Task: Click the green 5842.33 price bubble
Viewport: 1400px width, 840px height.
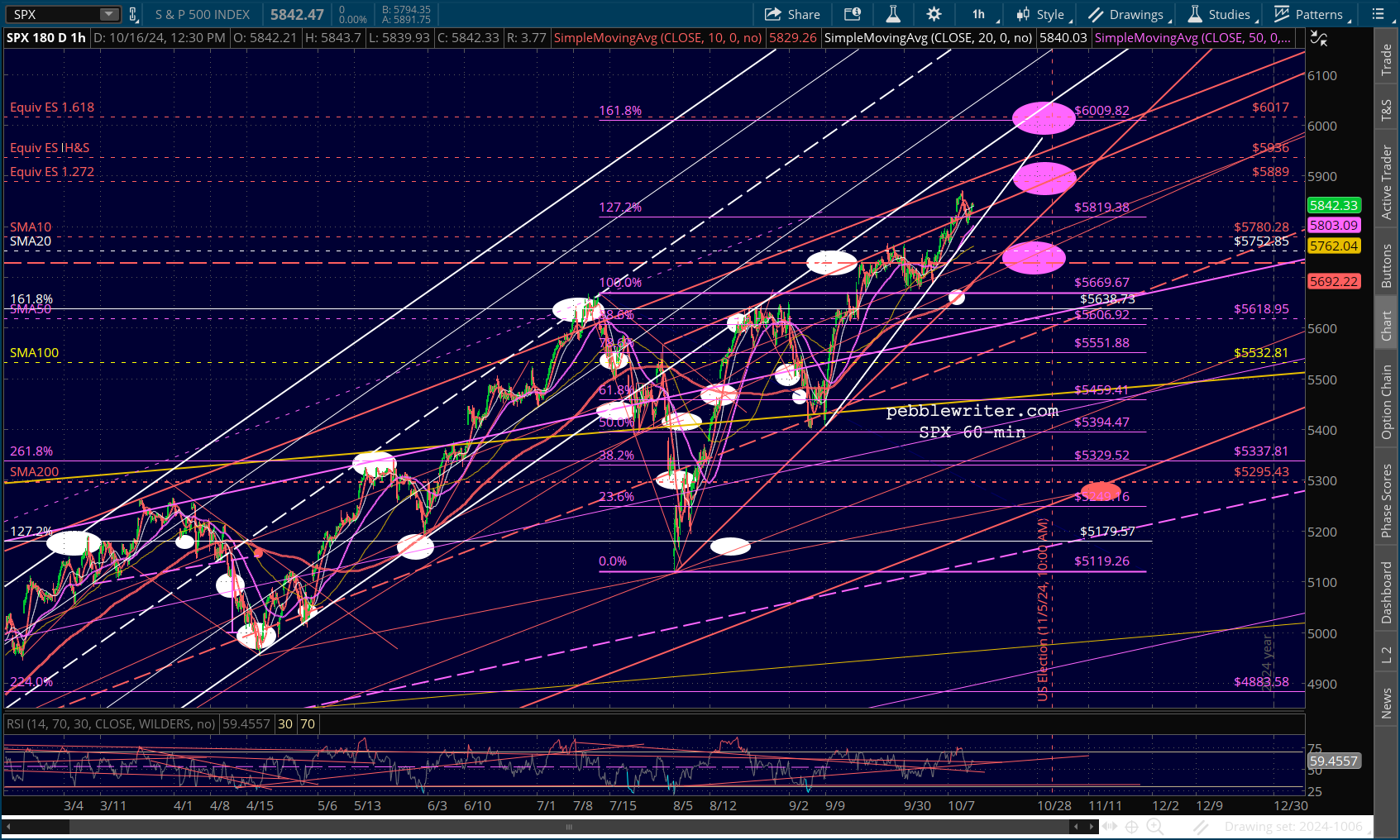Action: click(1334, 206)
